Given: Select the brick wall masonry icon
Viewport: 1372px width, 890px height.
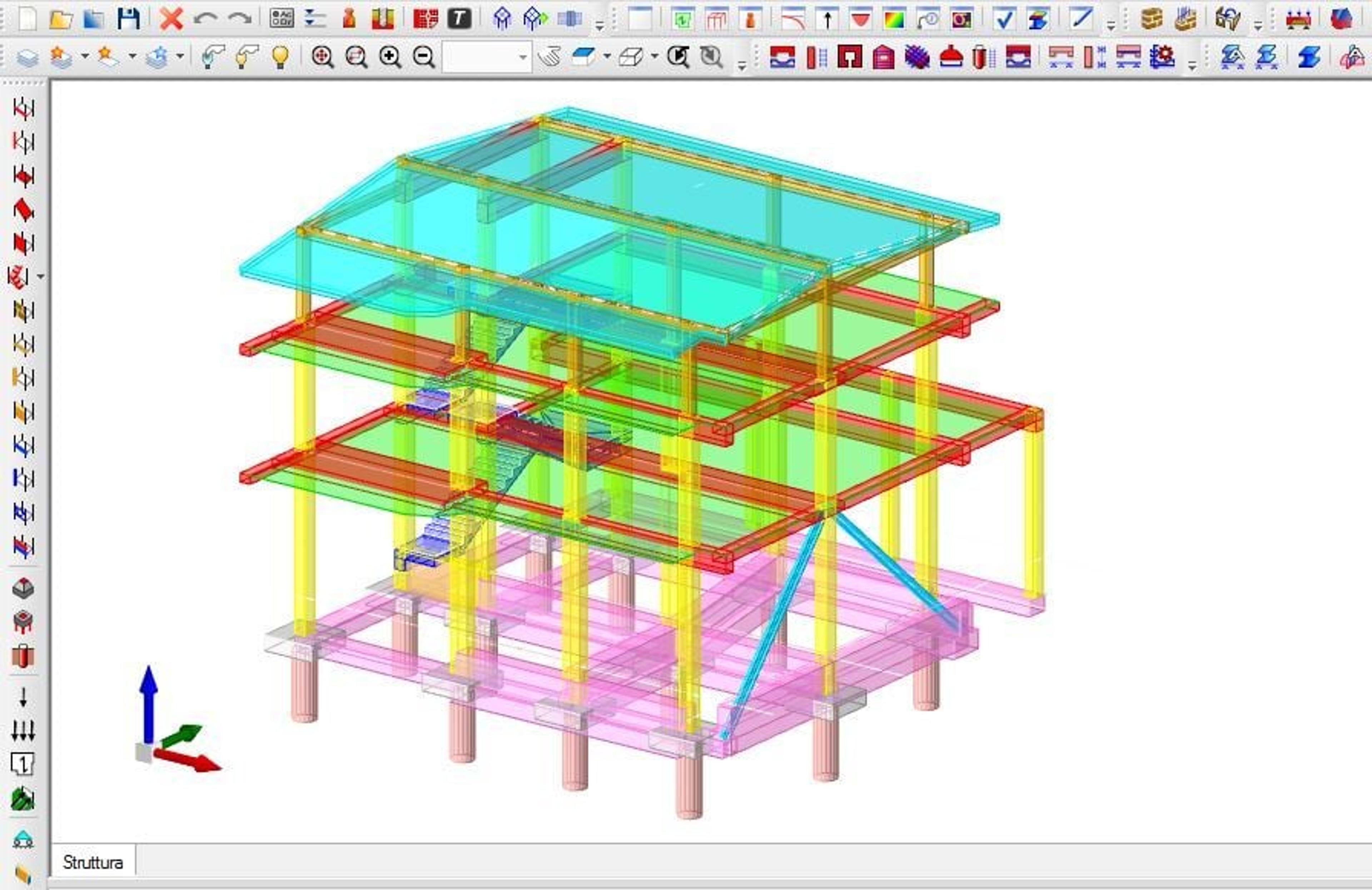Looking at the screenshot, I should pyautogui.click(x=1152, y=19).
